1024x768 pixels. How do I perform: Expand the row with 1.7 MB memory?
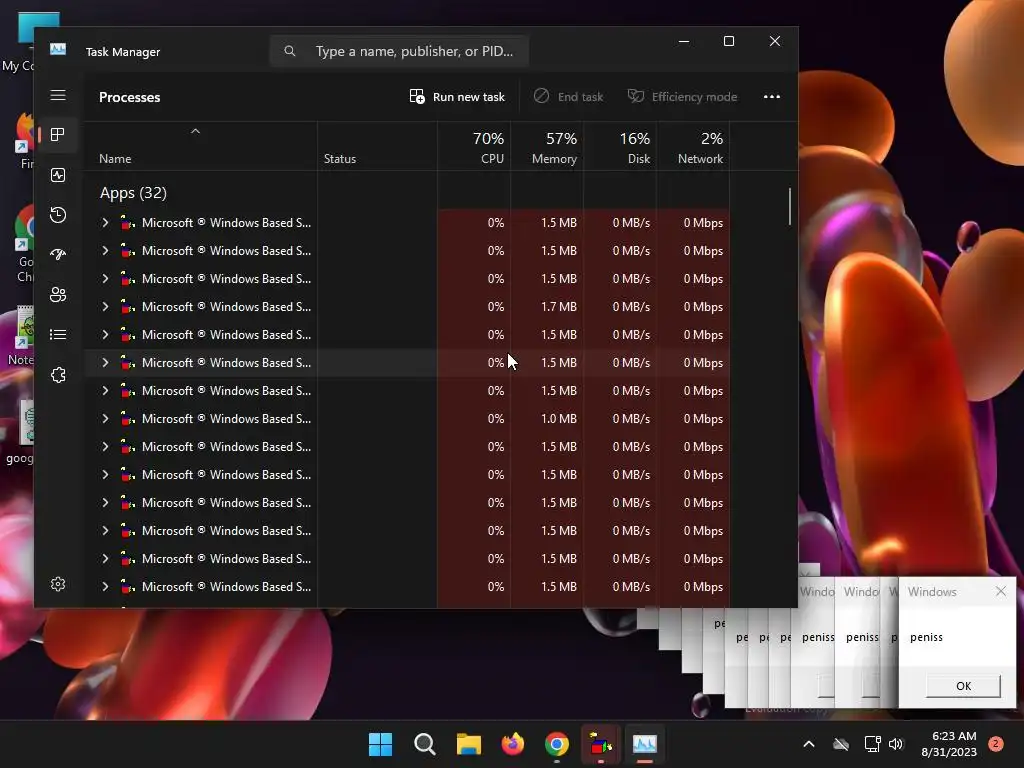coord(104,307)
